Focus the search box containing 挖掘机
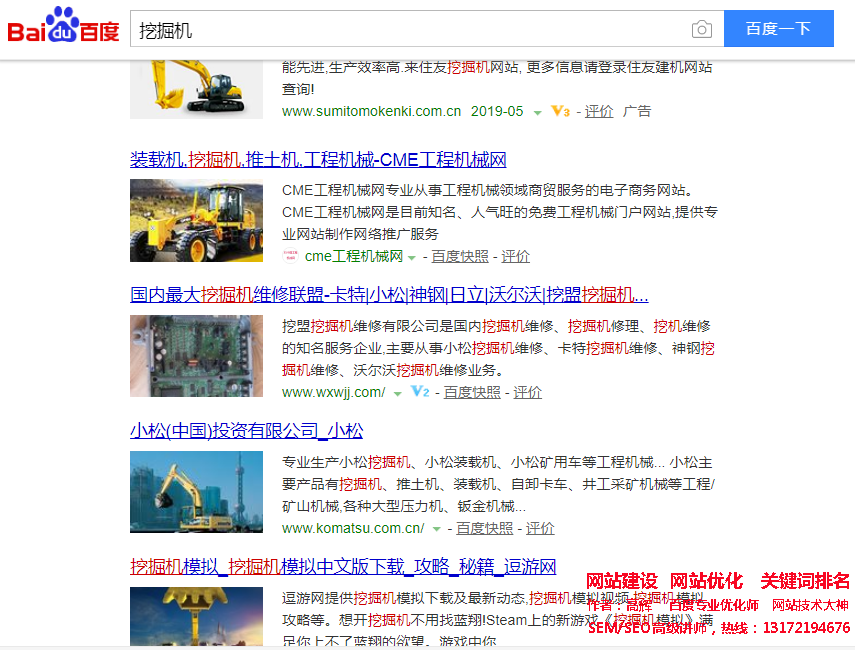The height and width of the screenshot is (650, 855). (410, 30)
